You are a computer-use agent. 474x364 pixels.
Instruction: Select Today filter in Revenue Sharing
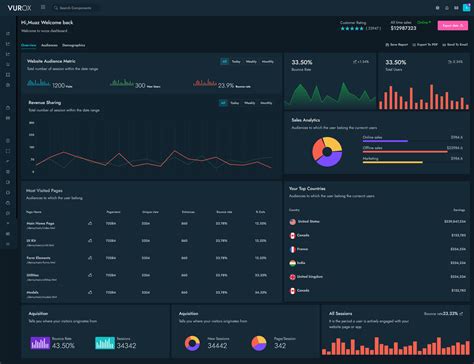point(235,103)
